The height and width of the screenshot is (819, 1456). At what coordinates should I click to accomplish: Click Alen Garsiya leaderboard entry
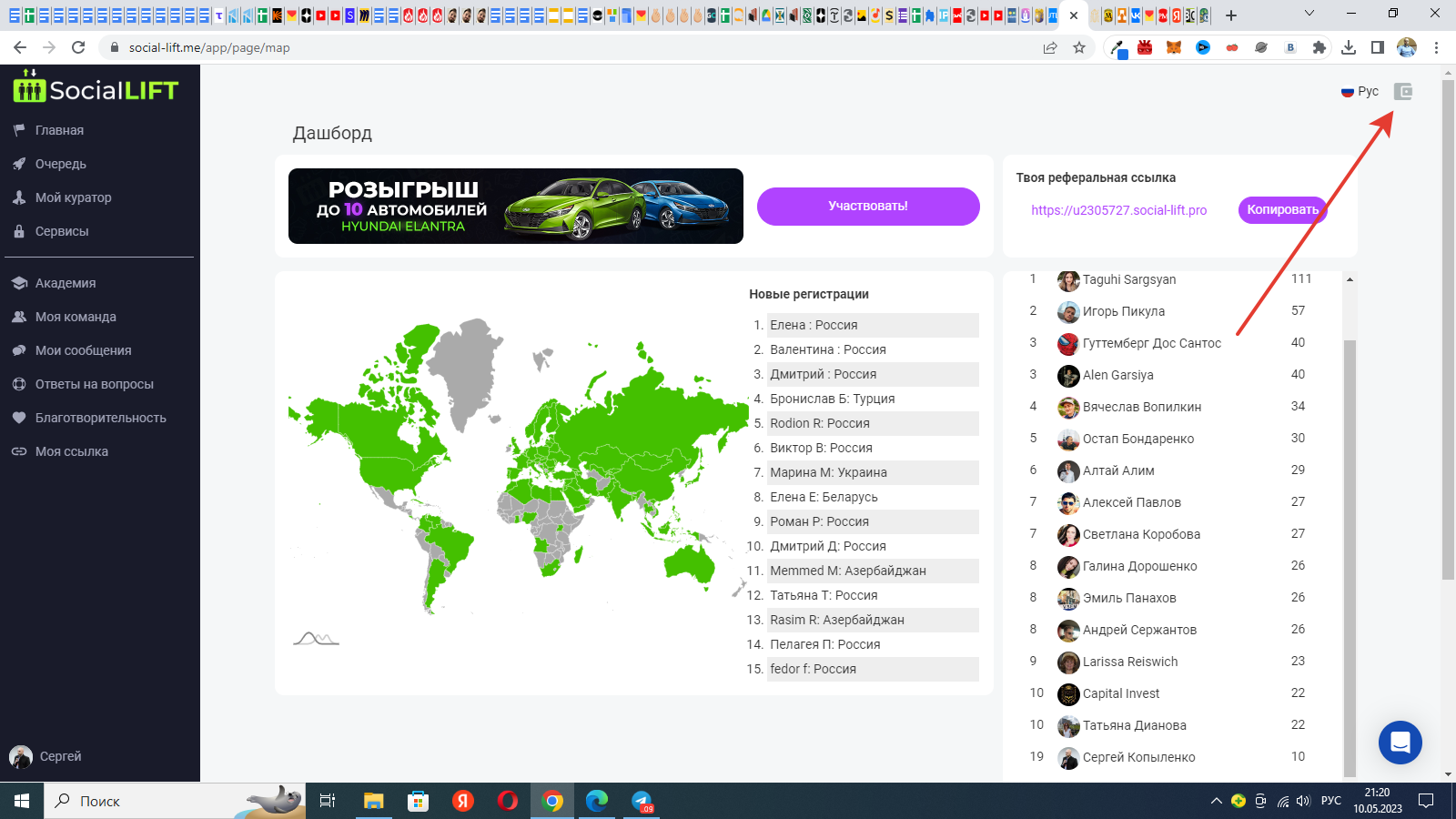tap(1117, 375)
